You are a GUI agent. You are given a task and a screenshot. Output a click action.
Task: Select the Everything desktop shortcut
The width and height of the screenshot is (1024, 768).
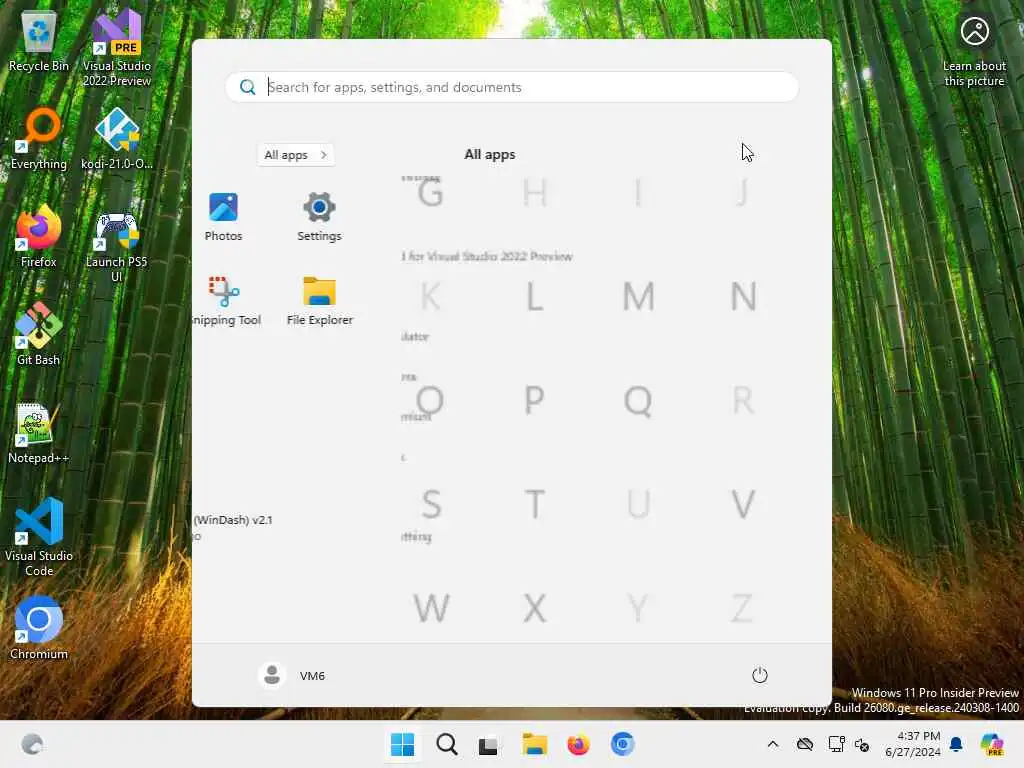click(39, 139)
